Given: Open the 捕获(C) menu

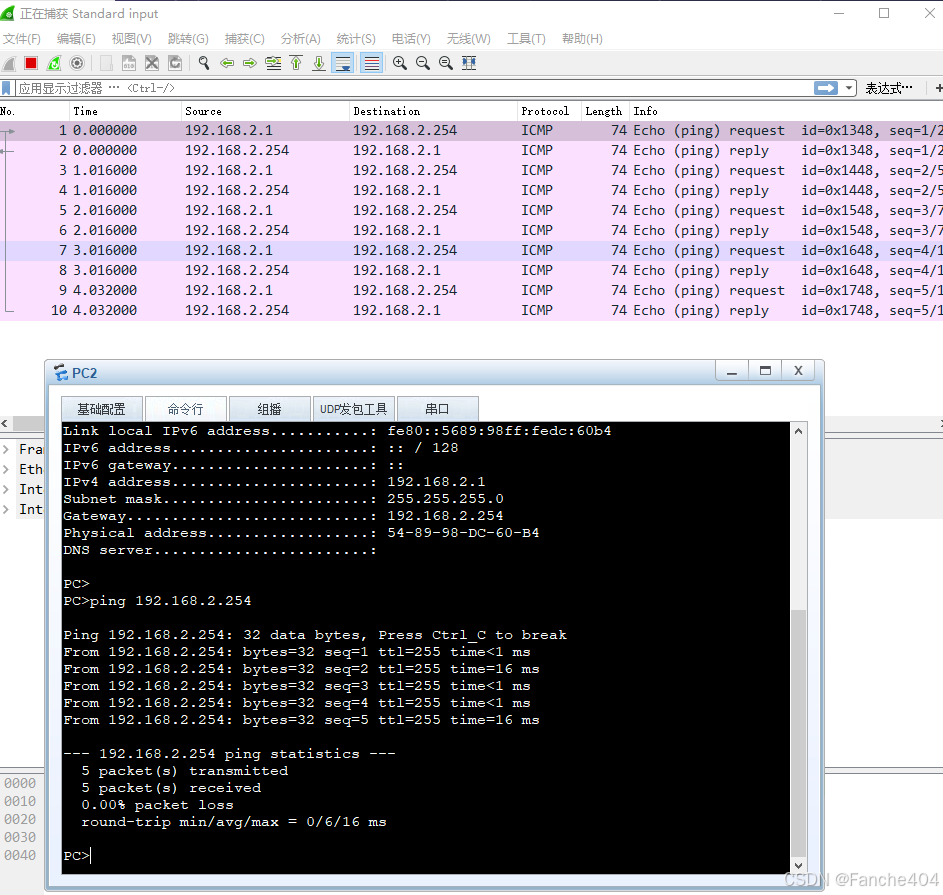Looking at the screenshot, I should tap(245, 38).
